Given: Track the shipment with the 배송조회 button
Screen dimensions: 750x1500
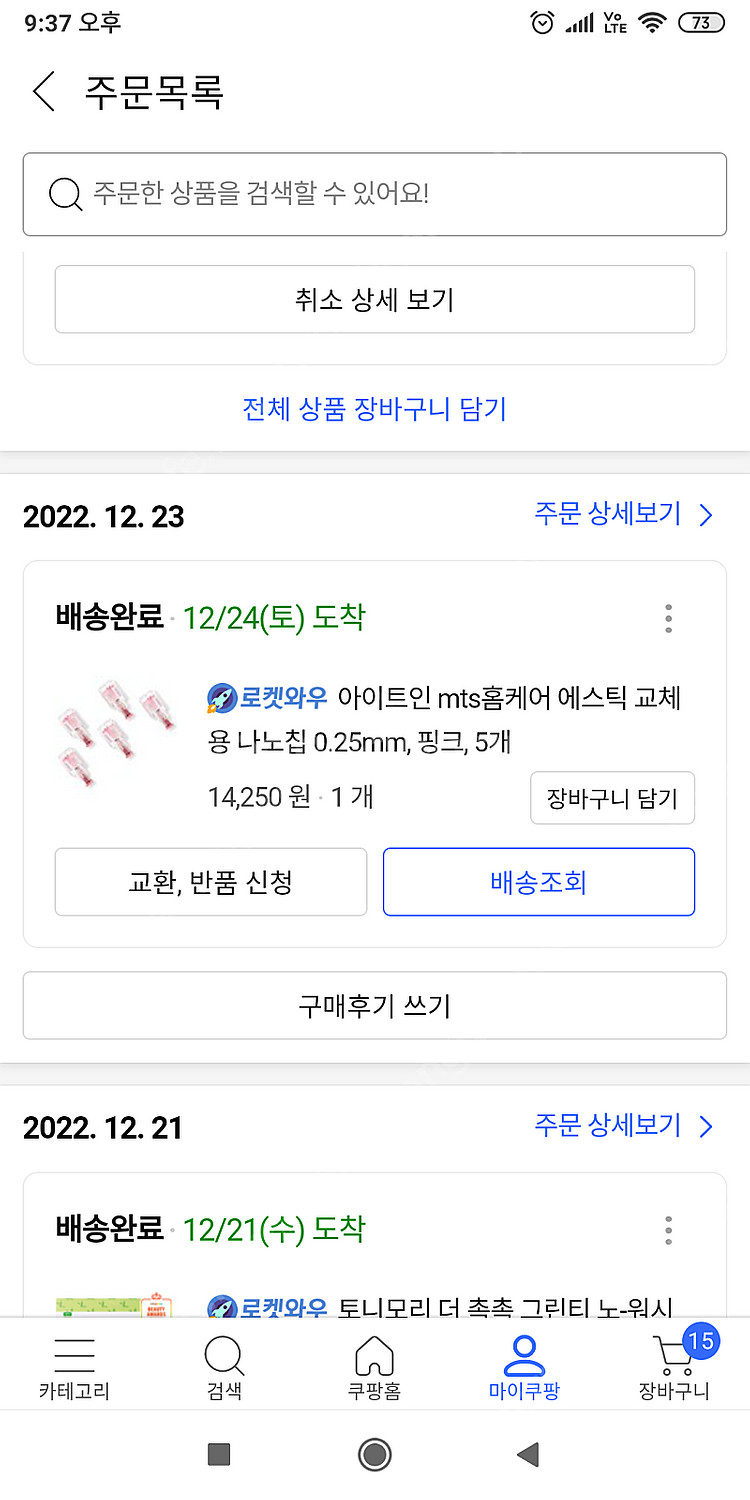Looking at the screenshot, I should (x=539, y=882).
